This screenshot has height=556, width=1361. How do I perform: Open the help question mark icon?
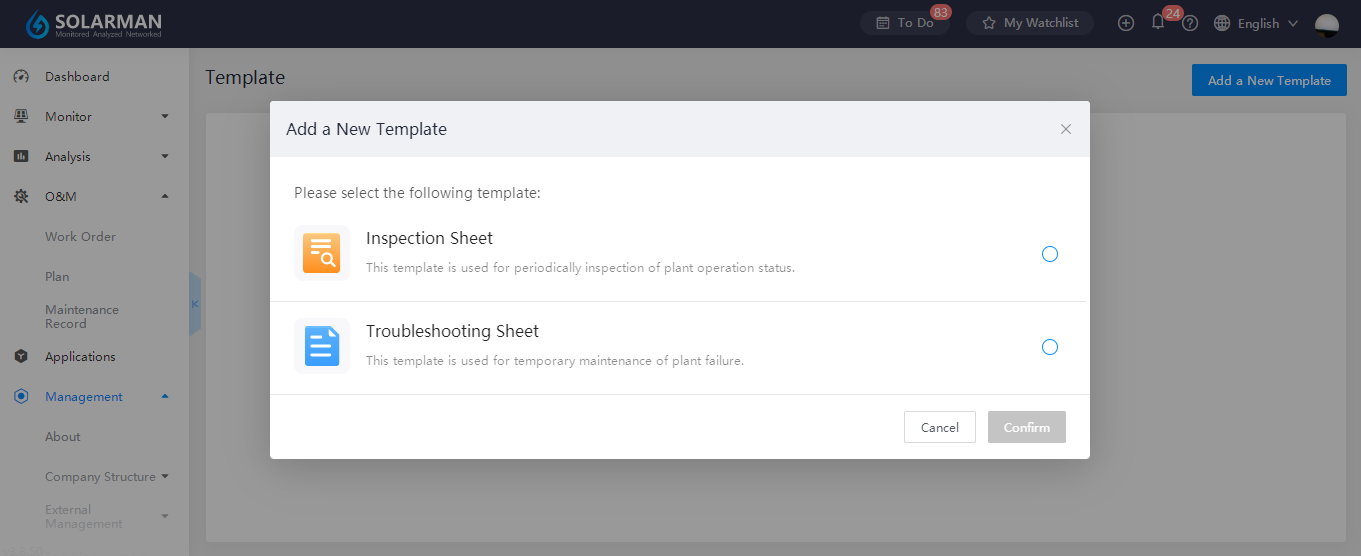pyautogui.click(x=1190, y=23)
